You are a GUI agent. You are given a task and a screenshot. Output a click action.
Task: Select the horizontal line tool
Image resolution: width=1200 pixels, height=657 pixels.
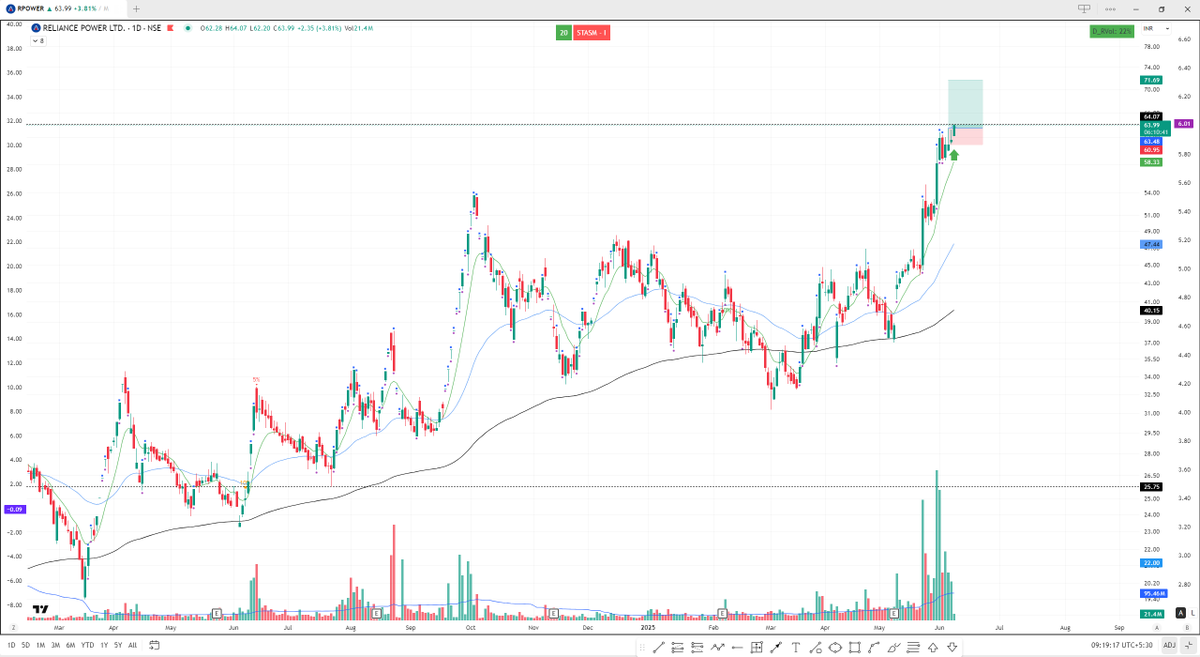[737, 647]
